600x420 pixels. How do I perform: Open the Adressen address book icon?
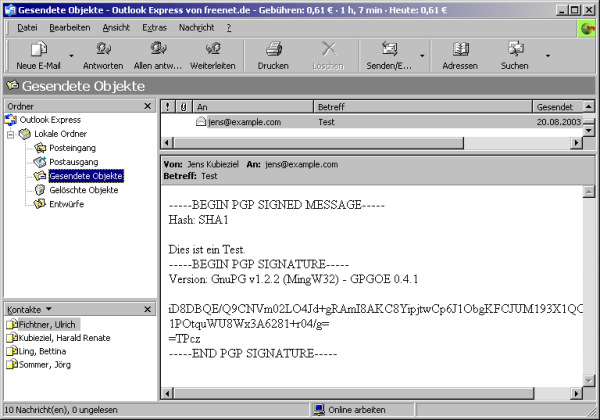pyautogui.click(x=460, y=49)
